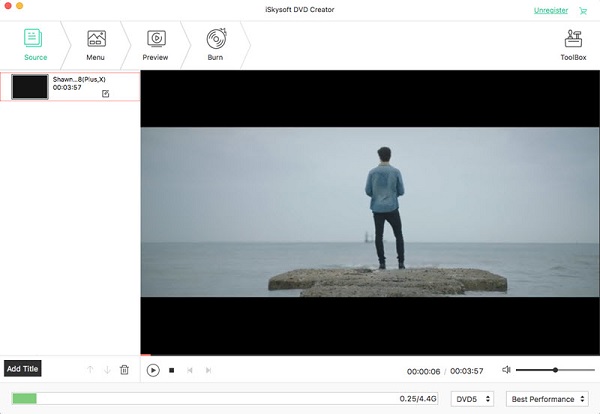Move title down with arrow icon
Image resolution: width=600 pixels, height=414 pixels.
(x=108, y=370)
